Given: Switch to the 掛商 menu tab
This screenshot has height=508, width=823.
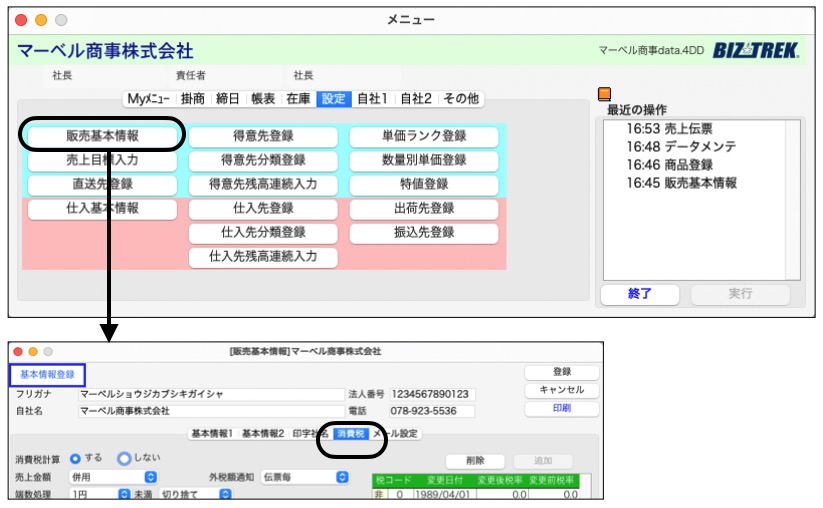Looking at the screenshot, I should pos(195,98).
